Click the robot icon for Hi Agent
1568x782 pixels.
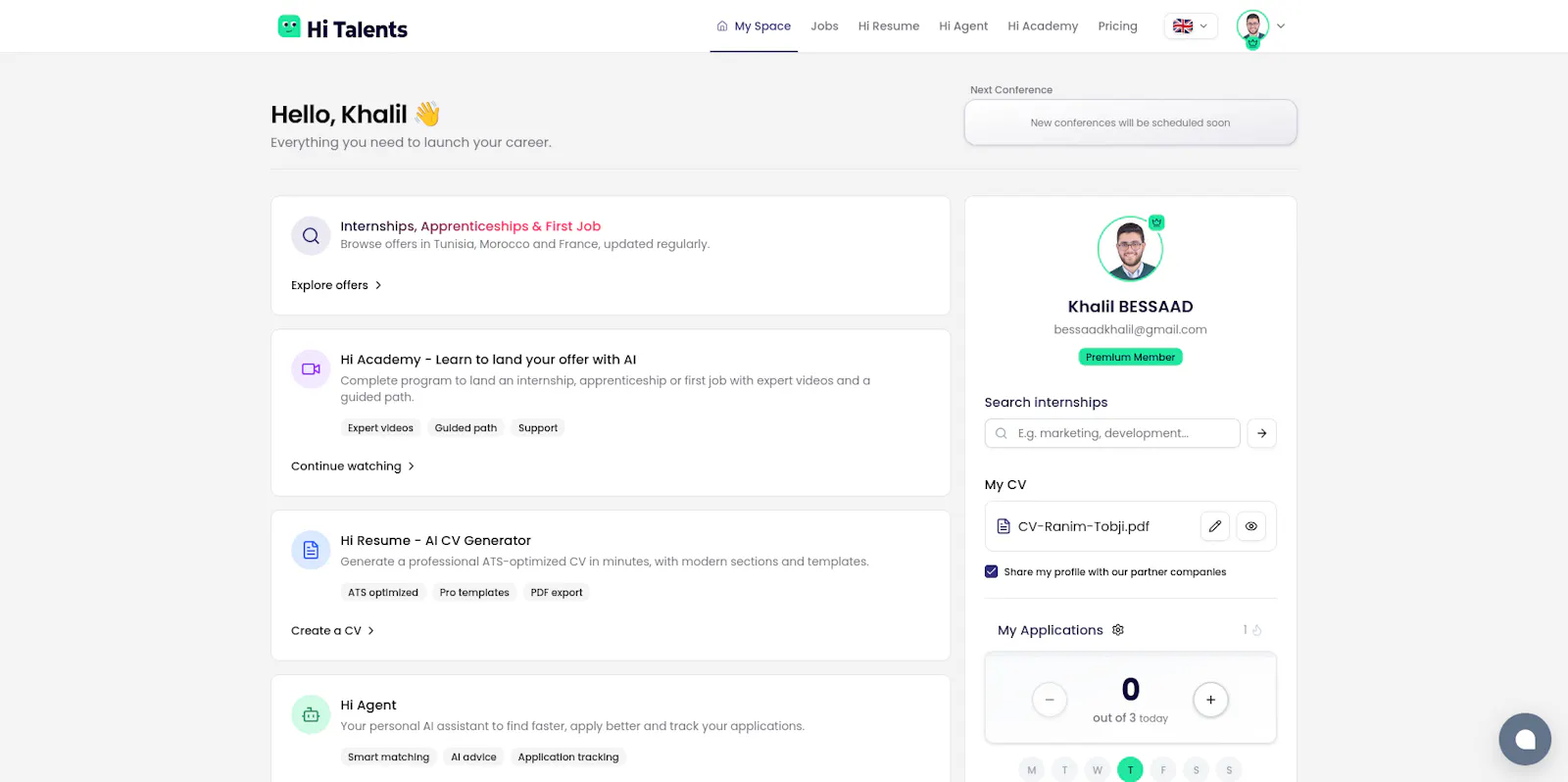click(x=311, y=715)
